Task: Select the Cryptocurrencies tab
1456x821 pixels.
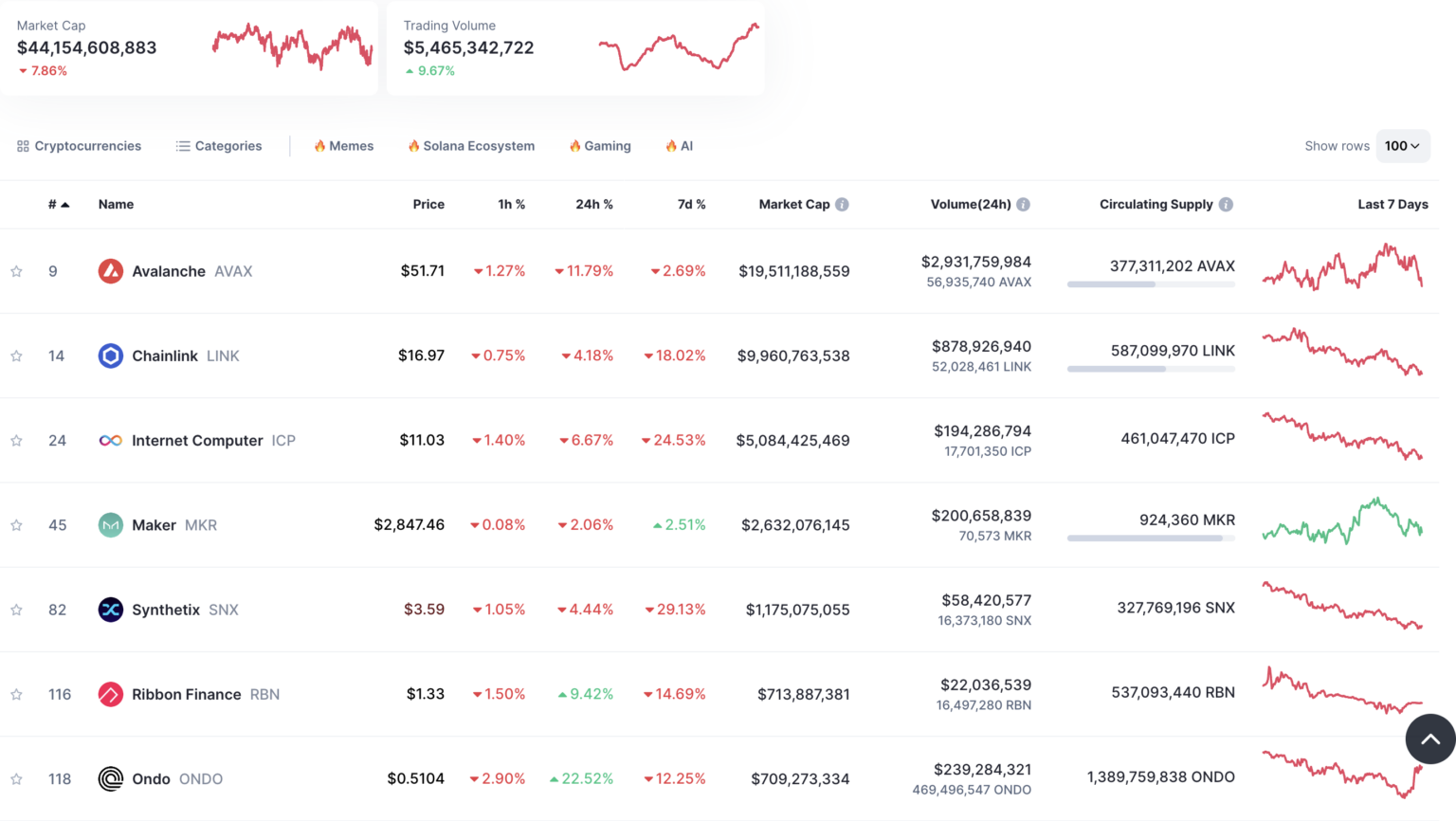Action: 79,146
